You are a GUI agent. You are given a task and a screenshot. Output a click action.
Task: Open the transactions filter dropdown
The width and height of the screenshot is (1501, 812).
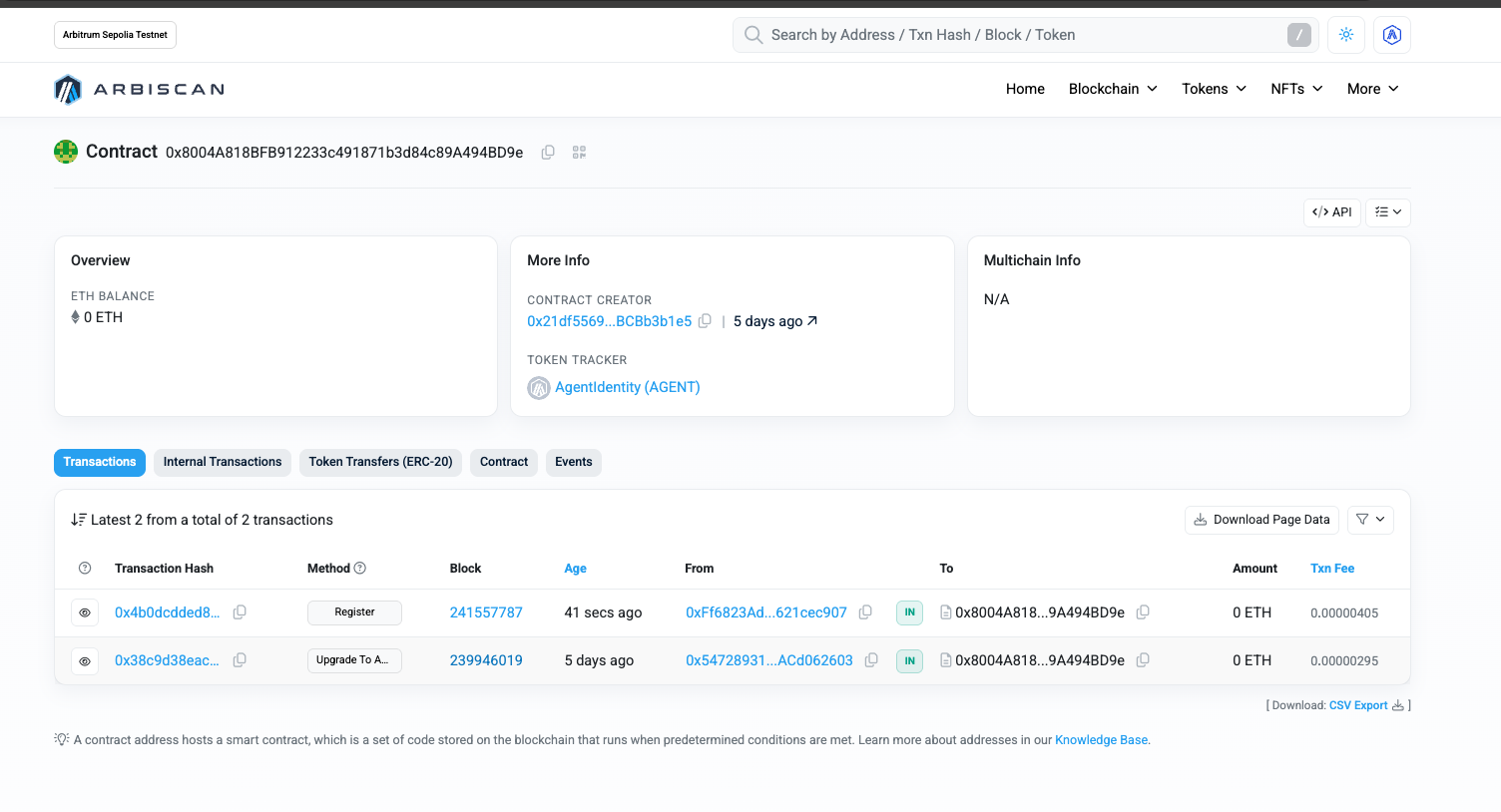tap(1370, 520)
